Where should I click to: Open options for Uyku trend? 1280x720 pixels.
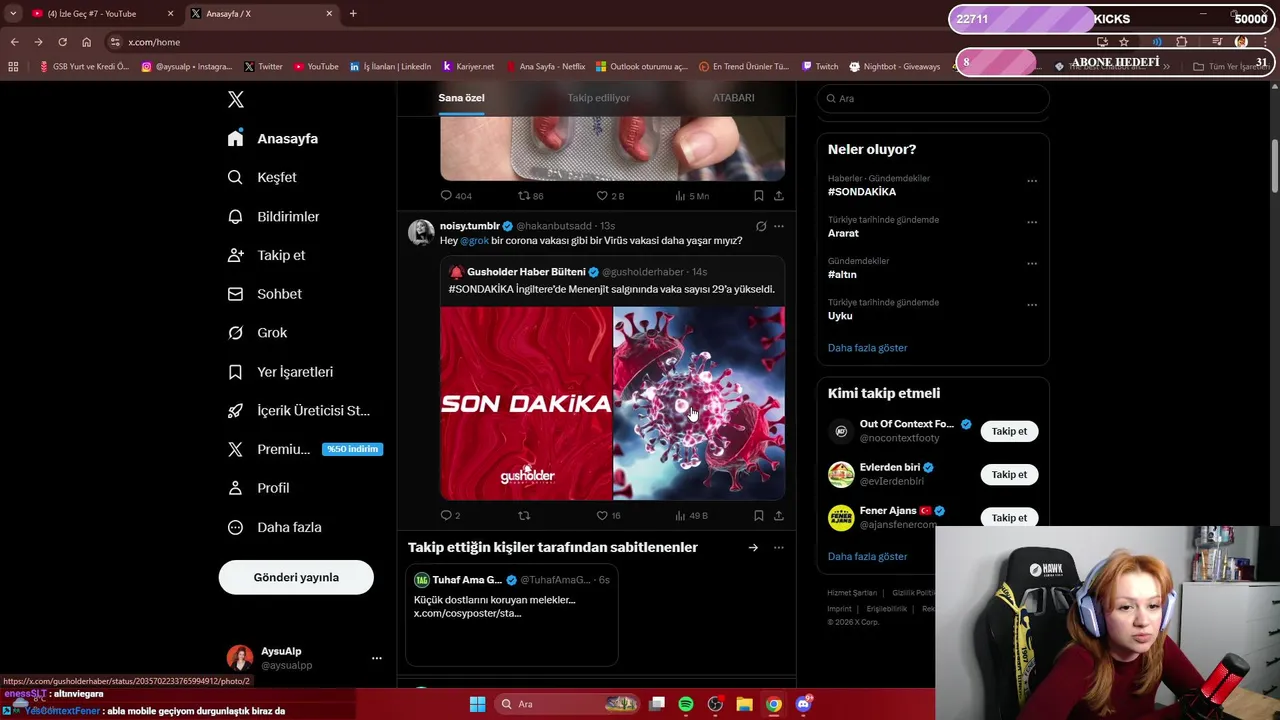pyautogui.click(x=1032, y=305)
